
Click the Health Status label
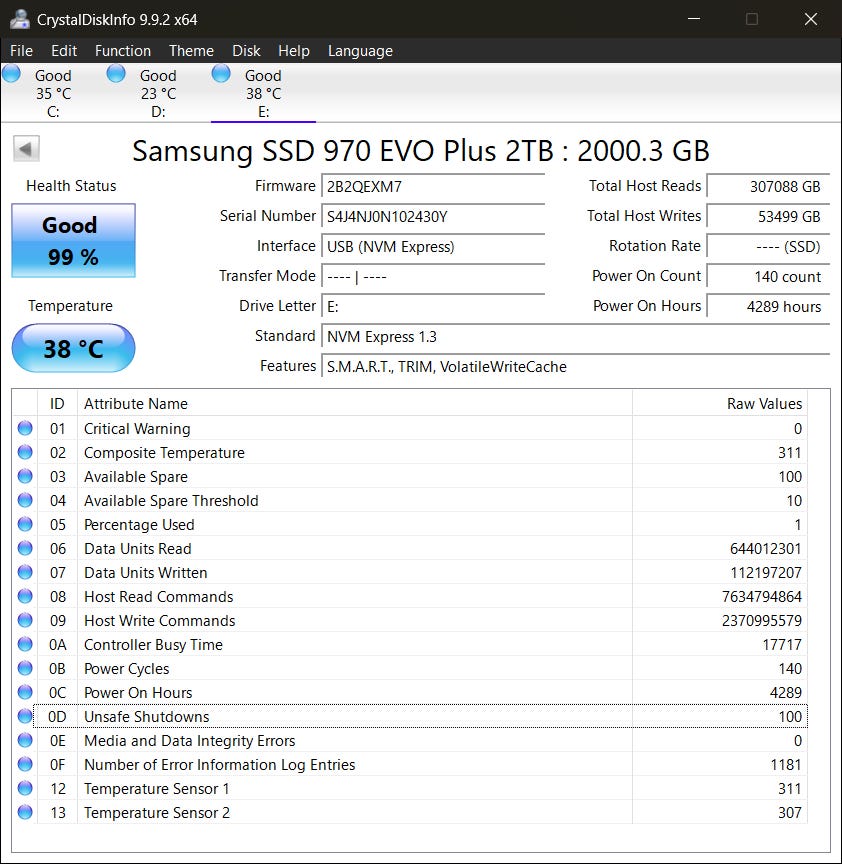tap(71, 186)
